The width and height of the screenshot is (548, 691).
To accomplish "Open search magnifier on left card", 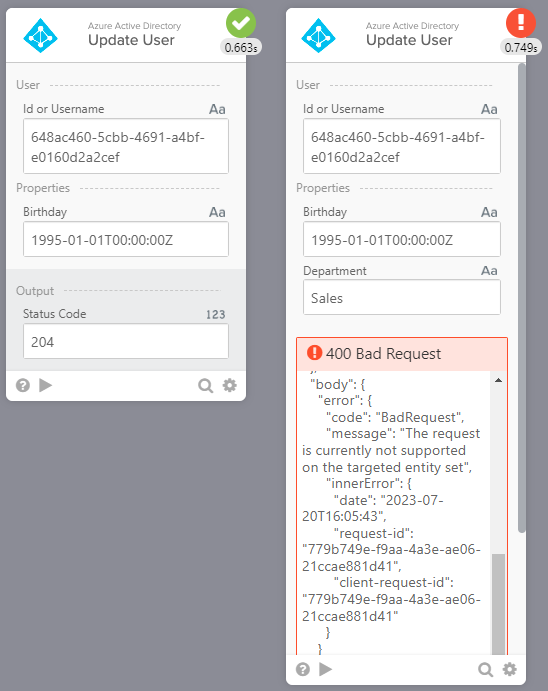I will (x=205, y=386).
